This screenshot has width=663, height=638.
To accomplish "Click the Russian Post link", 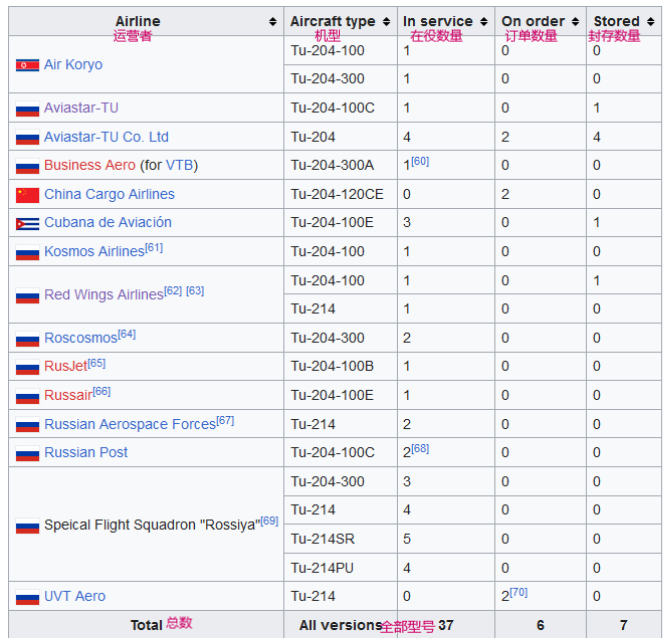I will 86,452.
